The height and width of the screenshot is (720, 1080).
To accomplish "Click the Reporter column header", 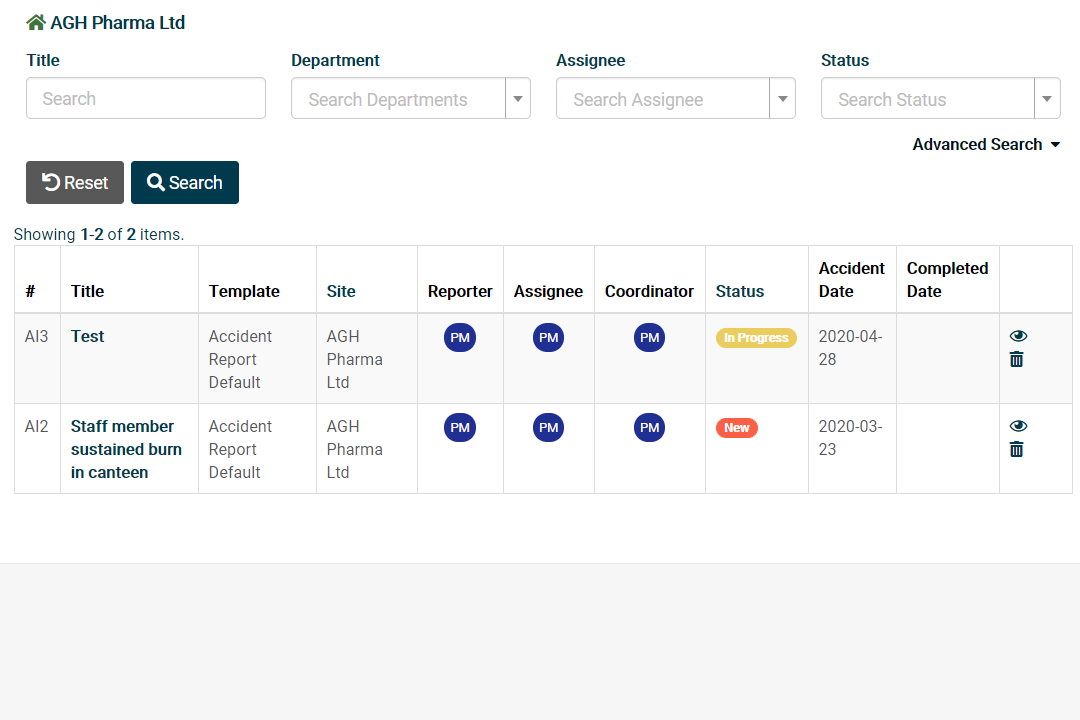I will tap(460, 291).
